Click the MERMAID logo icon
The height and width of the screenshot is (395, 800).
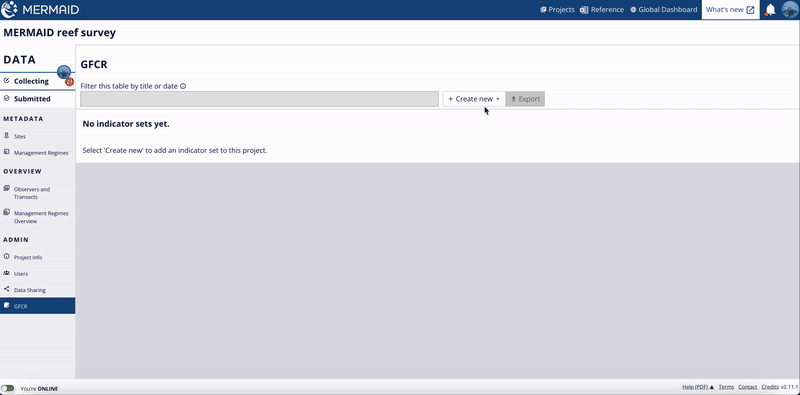click(x=10, y=10)
